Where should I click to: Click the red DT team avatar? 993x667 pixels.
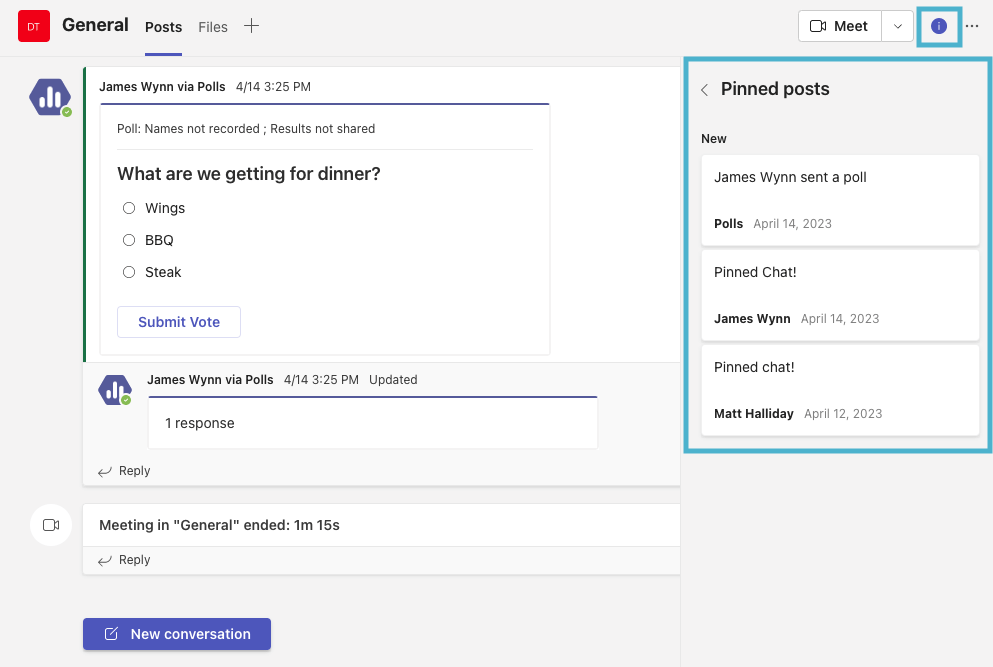[33, 26]
